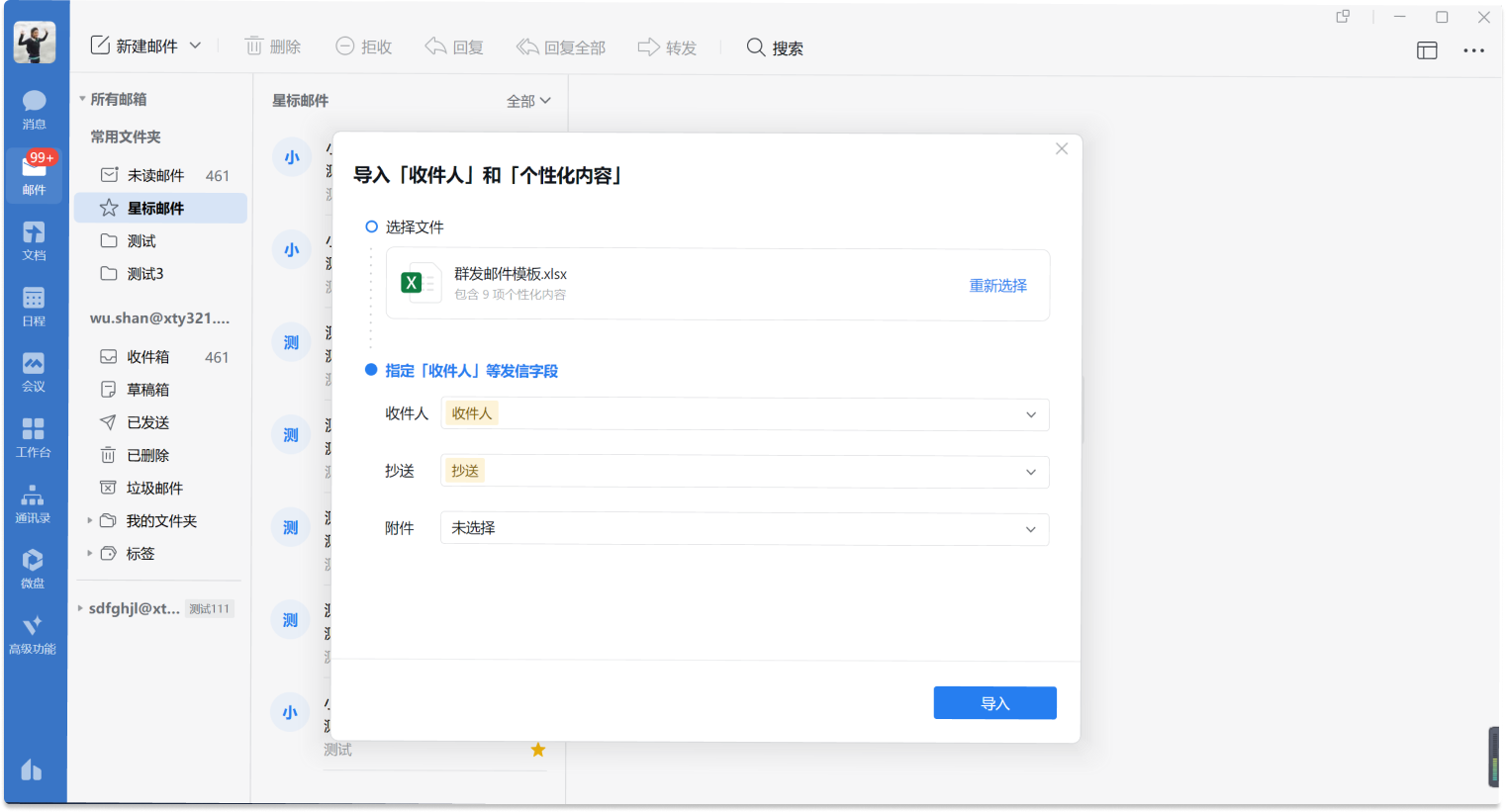
Task: Open the 抄送 field dropdown
Action: [x=1030, y=472]
